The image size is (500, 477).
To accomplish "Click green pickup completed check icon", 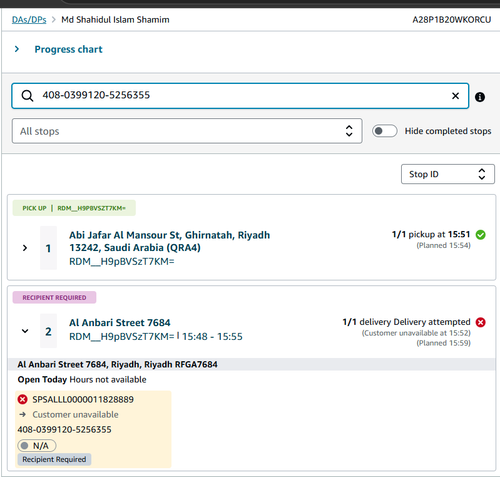I will pos(481,235).
